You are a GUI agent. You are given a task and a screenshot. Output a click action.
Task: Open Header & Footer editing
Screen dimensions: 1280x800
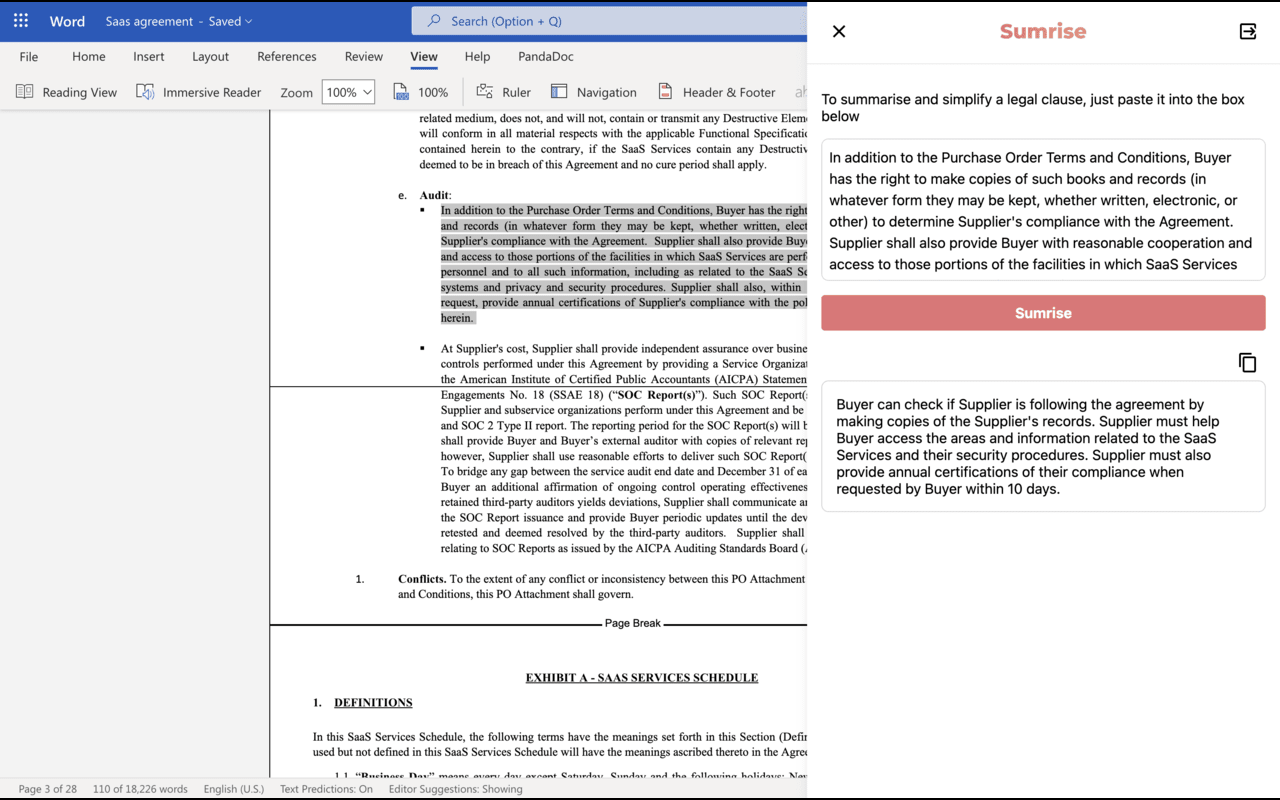[x=716, y=92]
